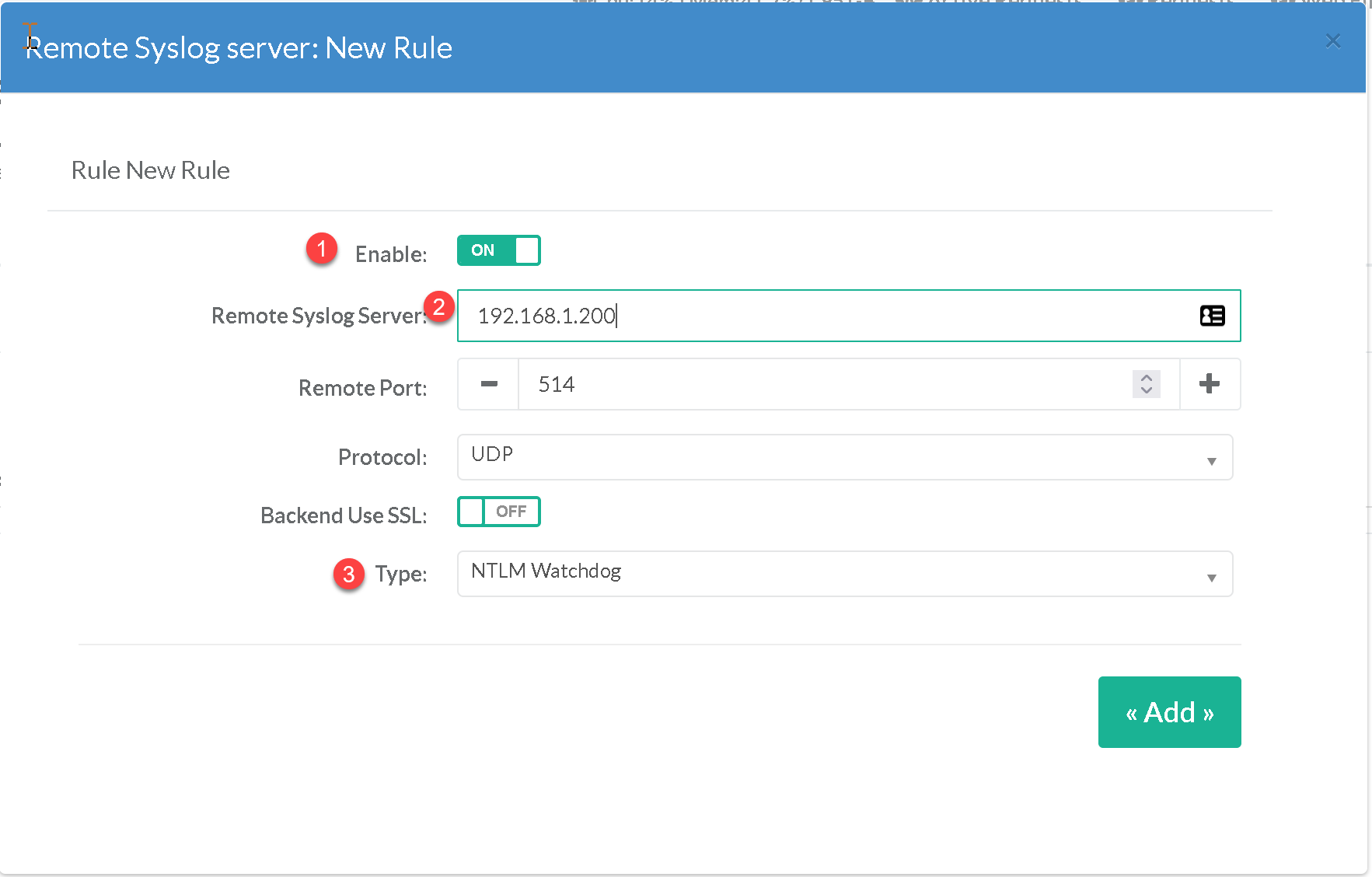
Task: Click the Add button
Action: click(1168, 712)
